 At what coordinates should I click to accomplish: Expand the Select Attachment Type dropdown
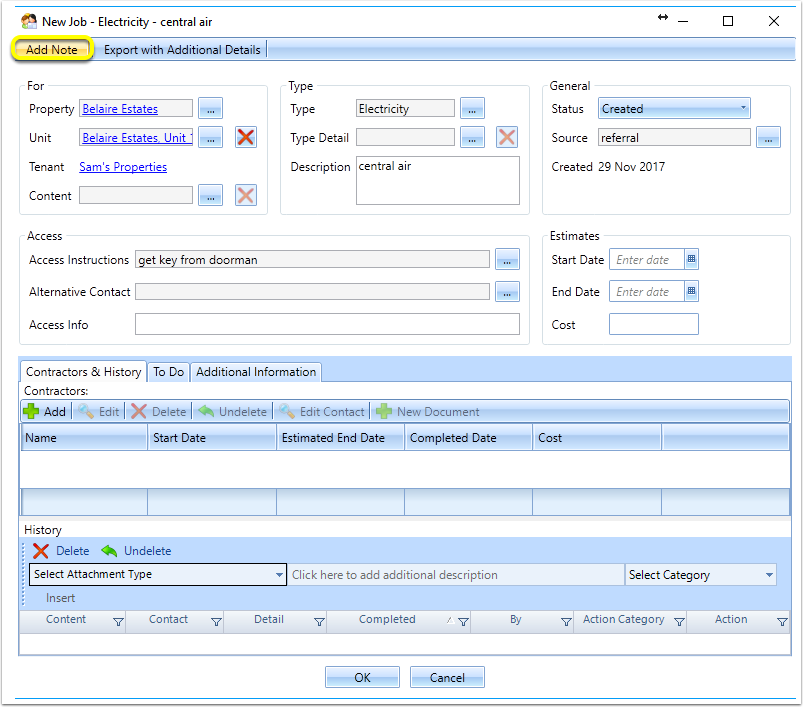[158, 574]
